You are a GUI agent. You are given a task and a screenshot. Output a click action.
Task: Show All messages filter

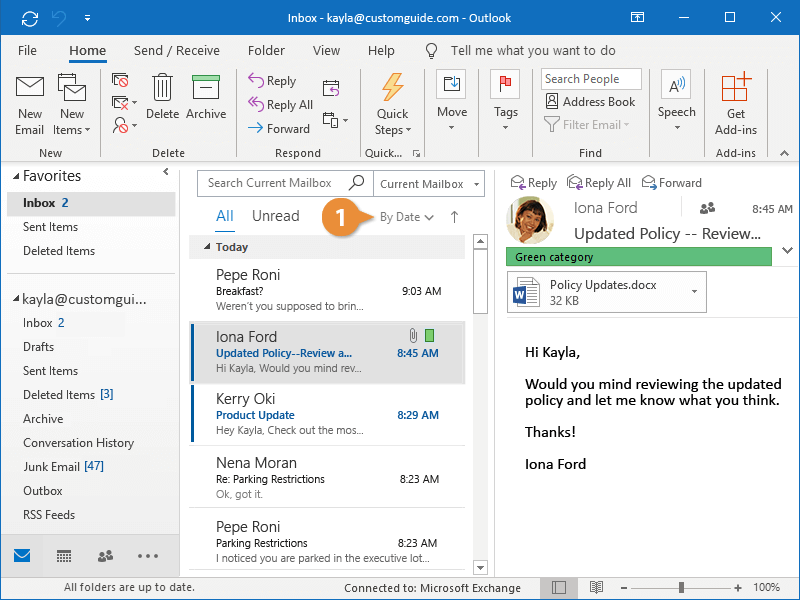click(224, 216)
